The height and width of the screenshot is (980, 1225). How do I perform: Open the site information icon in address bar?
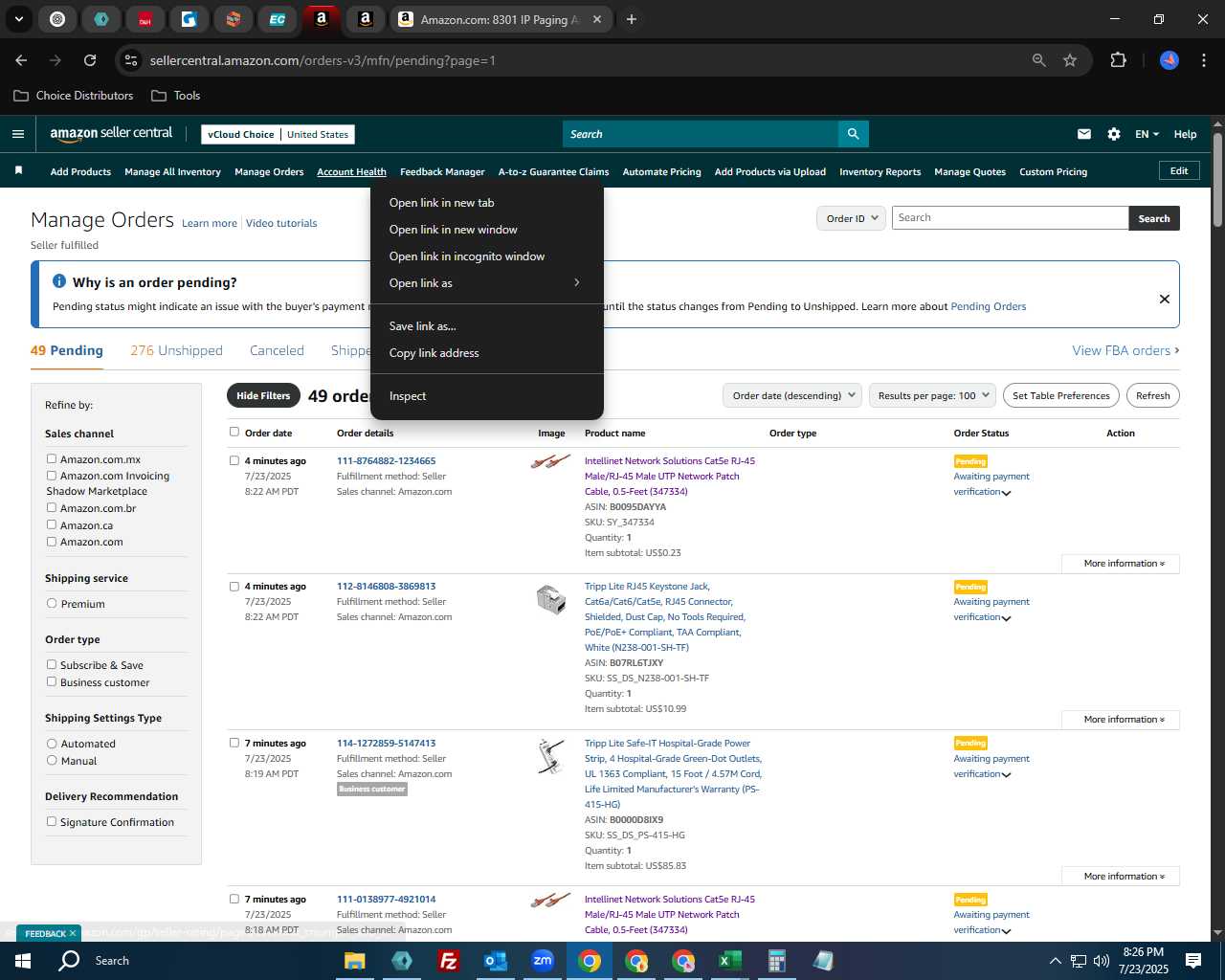[x=131, y=60]
